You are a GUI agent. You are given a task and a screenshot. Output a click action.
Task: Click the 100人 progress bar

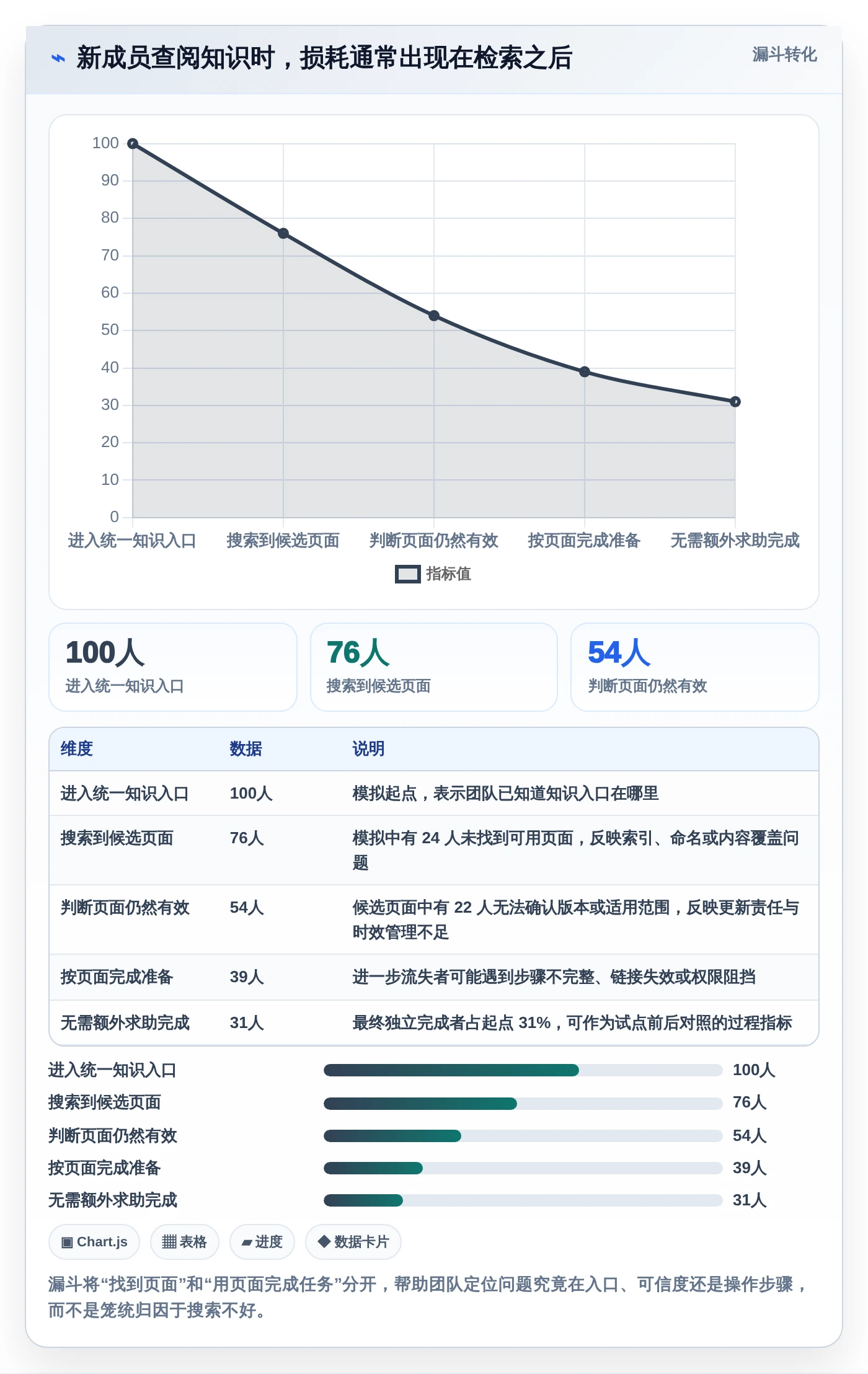tap(523, 1070)
